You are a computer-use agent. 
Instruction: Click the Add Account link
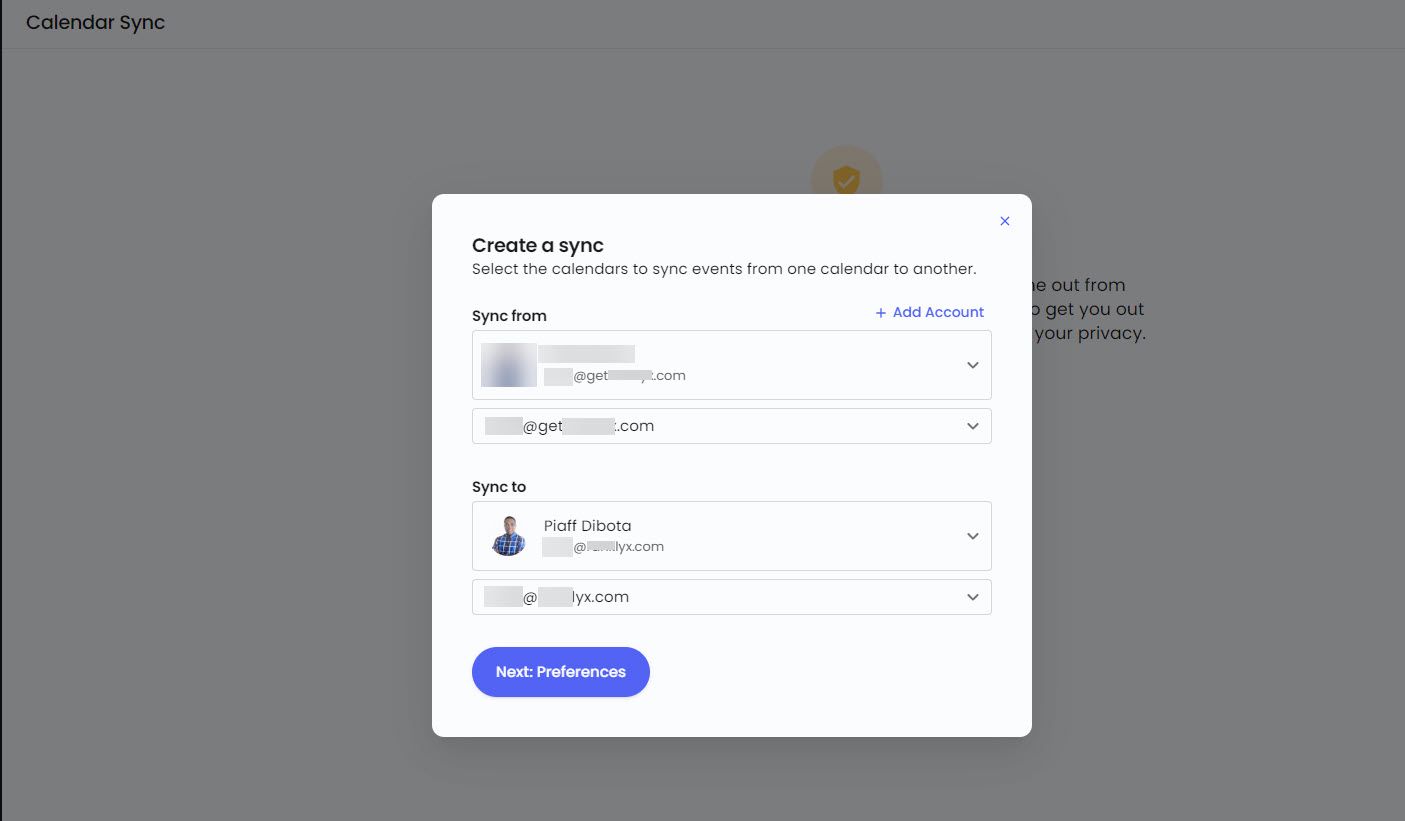click(938, 312)
